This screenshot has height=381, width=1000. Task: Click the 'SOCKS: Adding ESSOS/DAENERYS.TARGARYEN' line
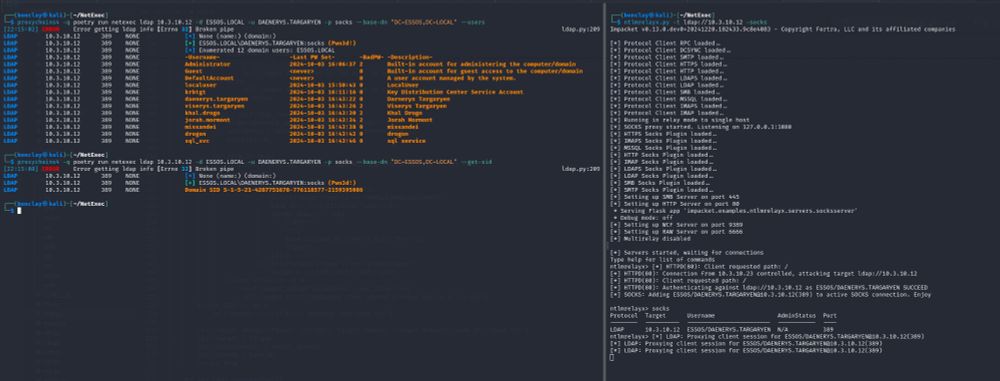[x=771, y=294]
